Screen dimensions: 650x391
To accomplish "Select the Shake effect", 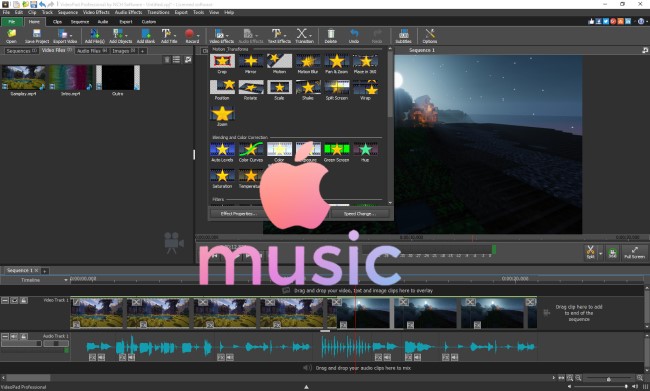I will [308, 90].
